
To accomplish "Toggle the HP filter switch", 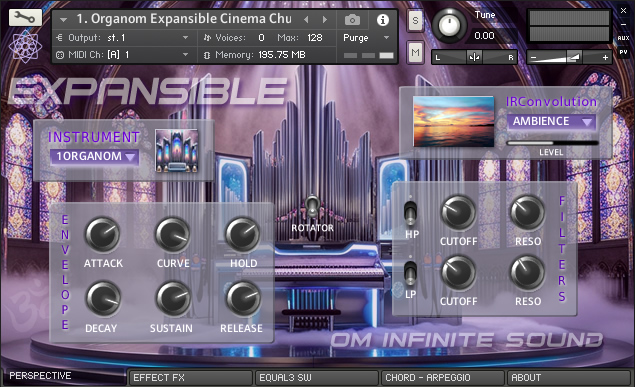I will [411, 212].
